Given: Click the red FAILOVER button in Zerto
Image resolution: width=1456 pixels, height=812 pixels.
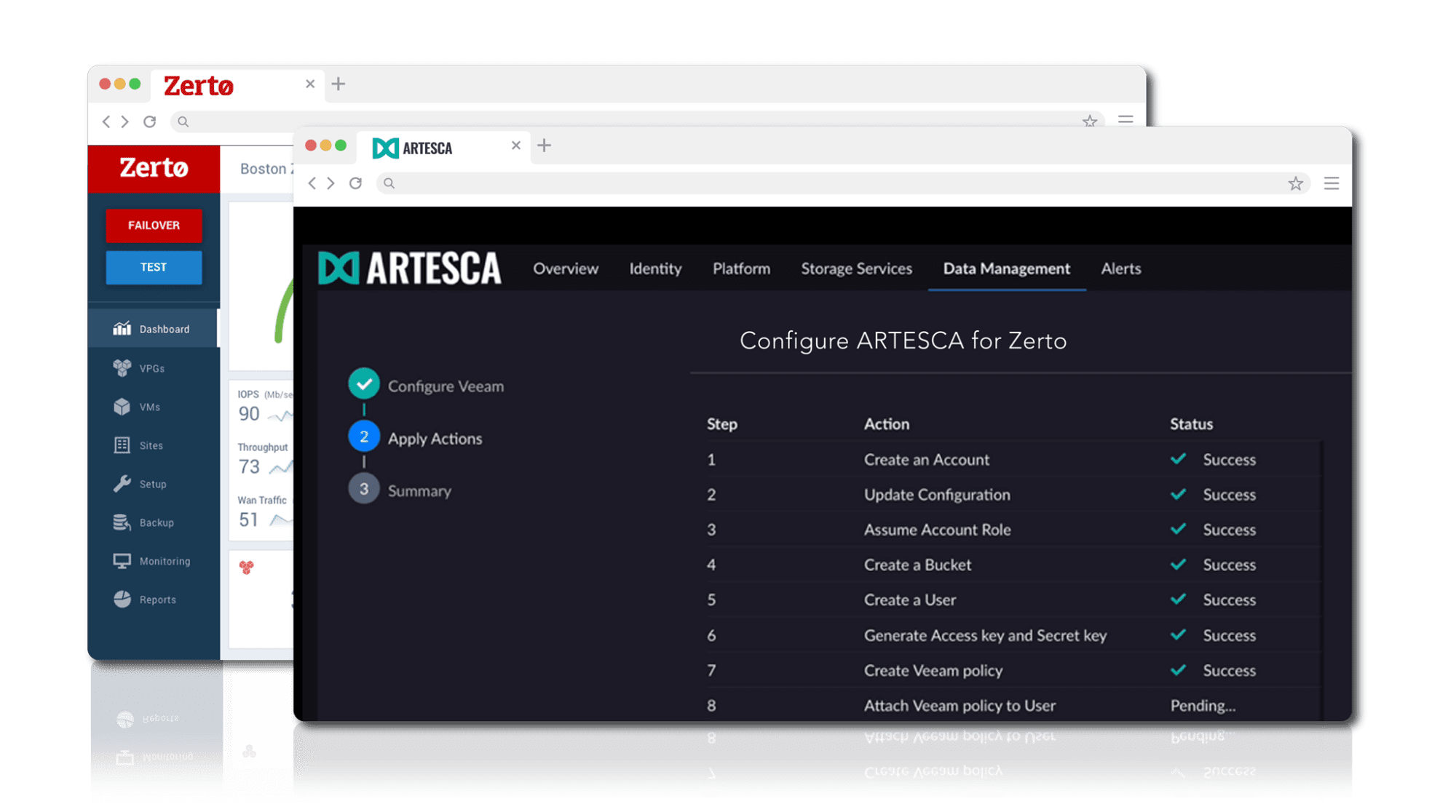Looking at the screenshot, I should click(x=154, y=226).
